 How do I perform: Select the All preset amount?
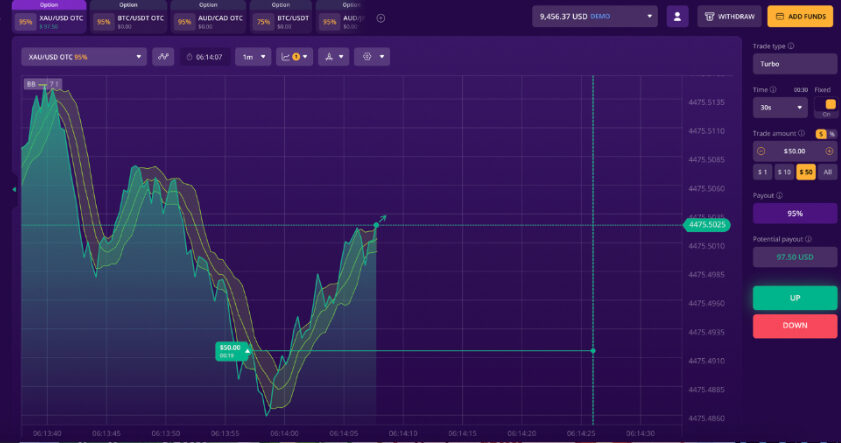(x=828, y=172)
